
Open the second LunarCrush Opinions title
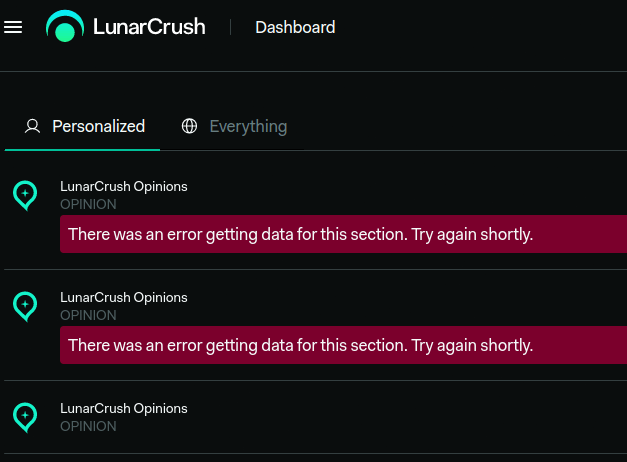click(124, 297)
